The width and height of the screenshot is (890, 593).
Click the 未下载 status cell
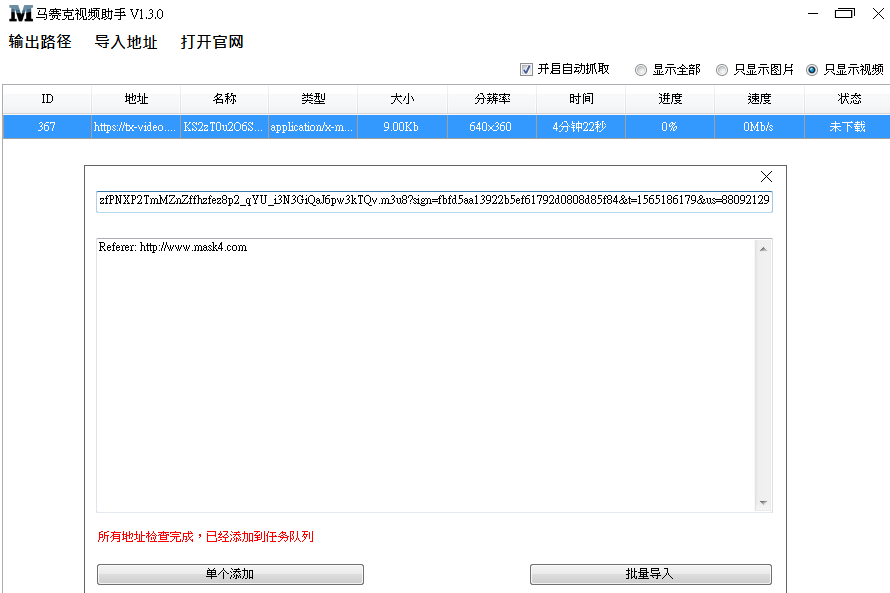coord(847,127)
